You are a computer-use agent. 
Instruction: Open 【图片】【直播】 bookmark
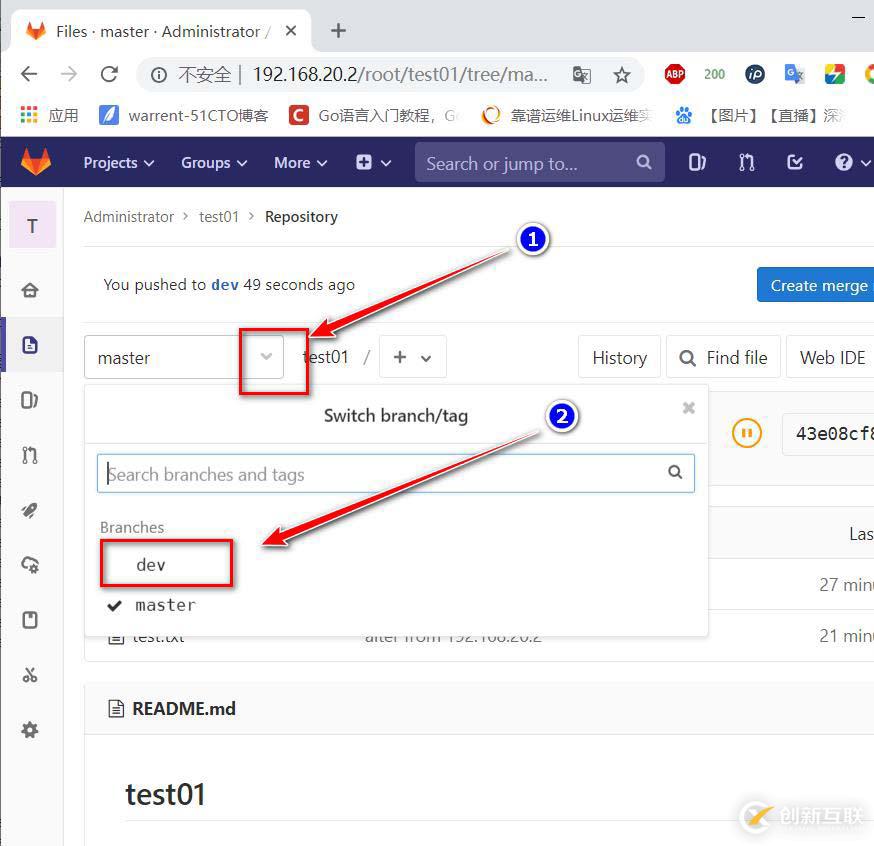(760, 115)
